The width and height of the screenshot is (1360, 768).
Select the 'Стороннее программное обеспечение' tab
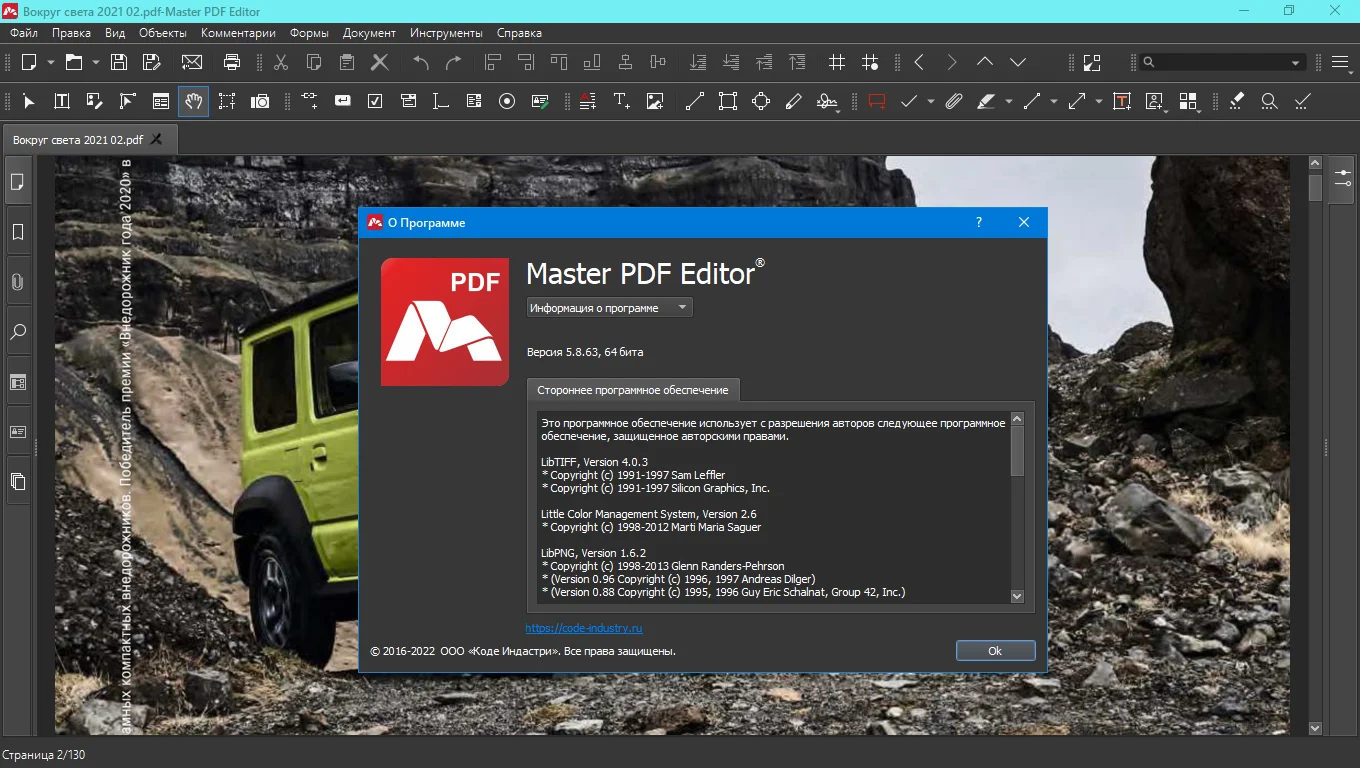pyautogui.click(x=634, y=390)
